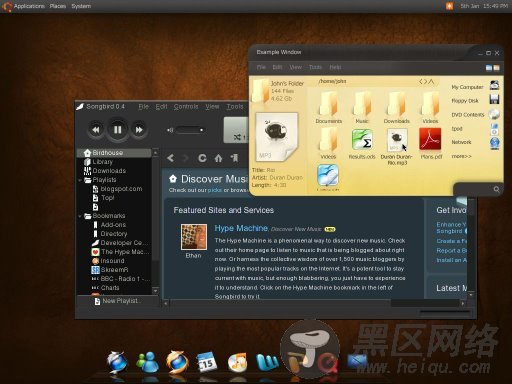Click Ethan's avatar thumbnail
This screenshot has height=384, width=512.
[x=194, y=237]
